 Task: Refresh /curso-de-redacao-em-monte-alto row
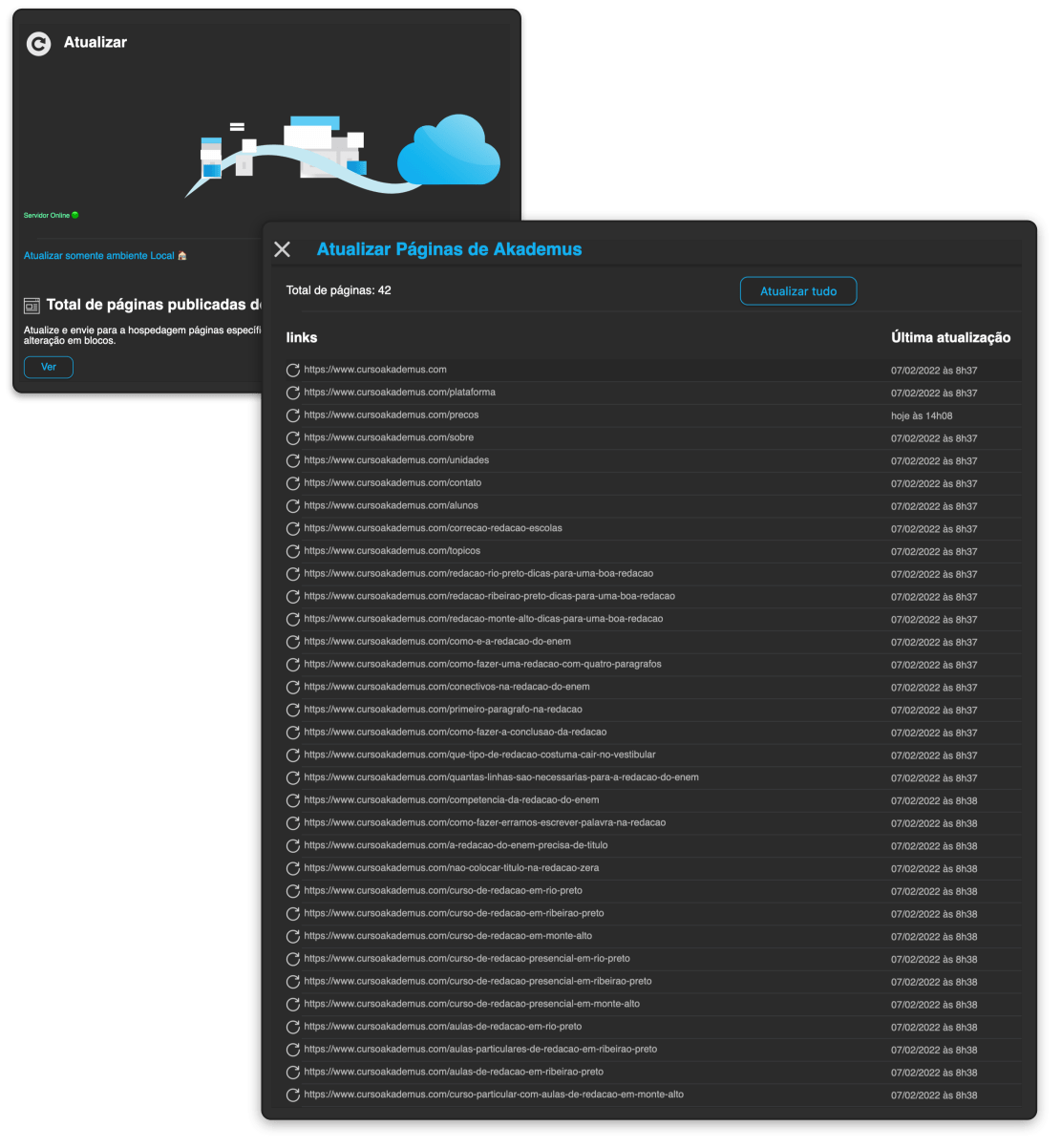pos(293,936)
